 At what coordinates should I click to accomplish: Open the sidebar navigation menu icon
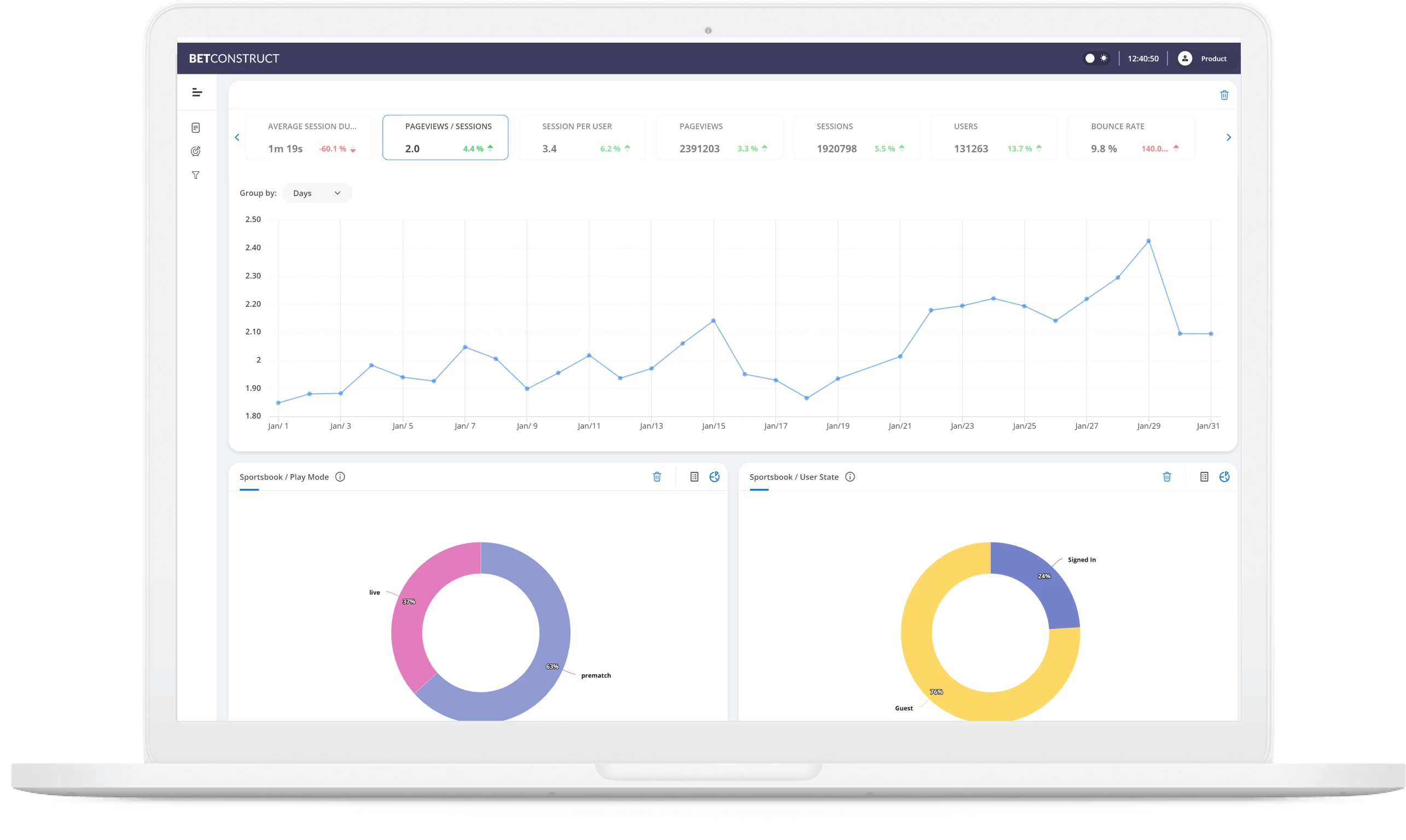click(196, 92)
